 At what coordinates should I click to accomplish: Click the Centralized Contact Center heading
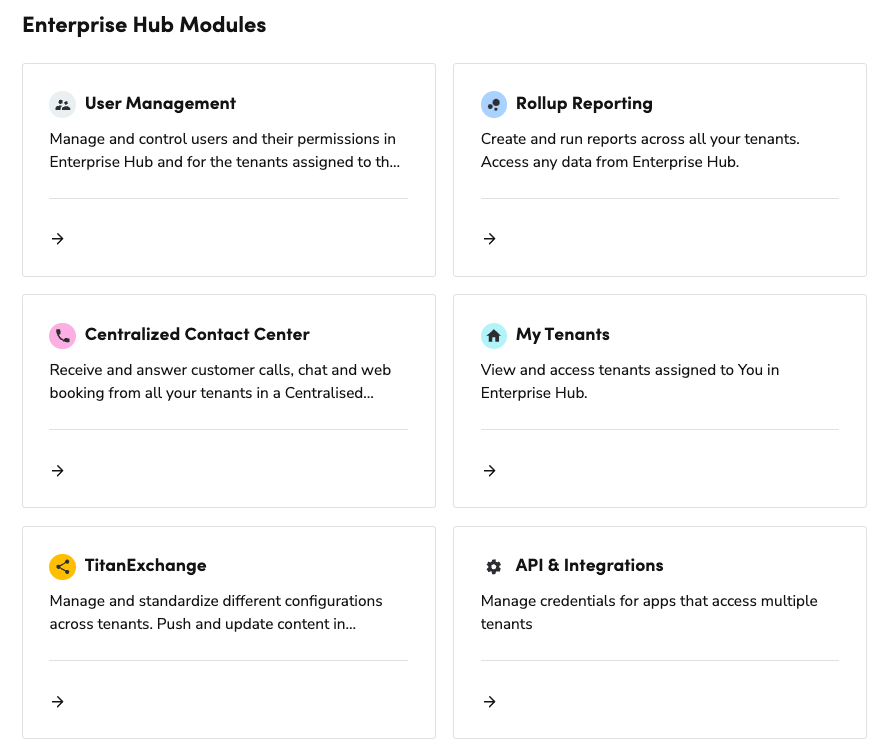coord(198,335)
